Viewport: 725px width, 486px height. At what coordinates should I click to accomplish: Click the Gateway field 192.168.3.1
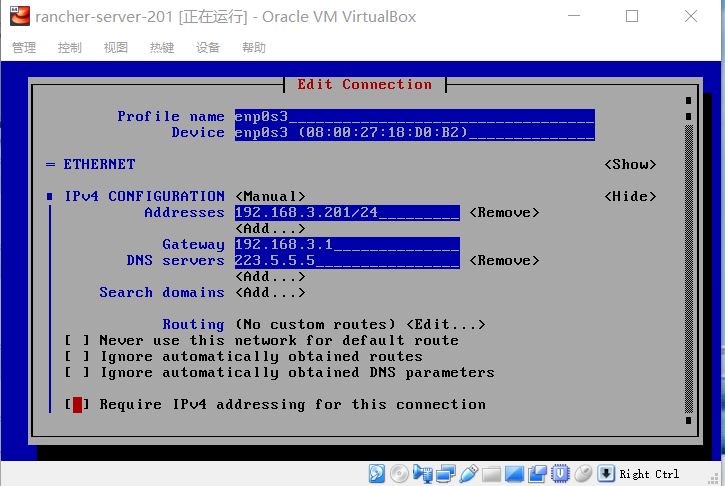347,245
